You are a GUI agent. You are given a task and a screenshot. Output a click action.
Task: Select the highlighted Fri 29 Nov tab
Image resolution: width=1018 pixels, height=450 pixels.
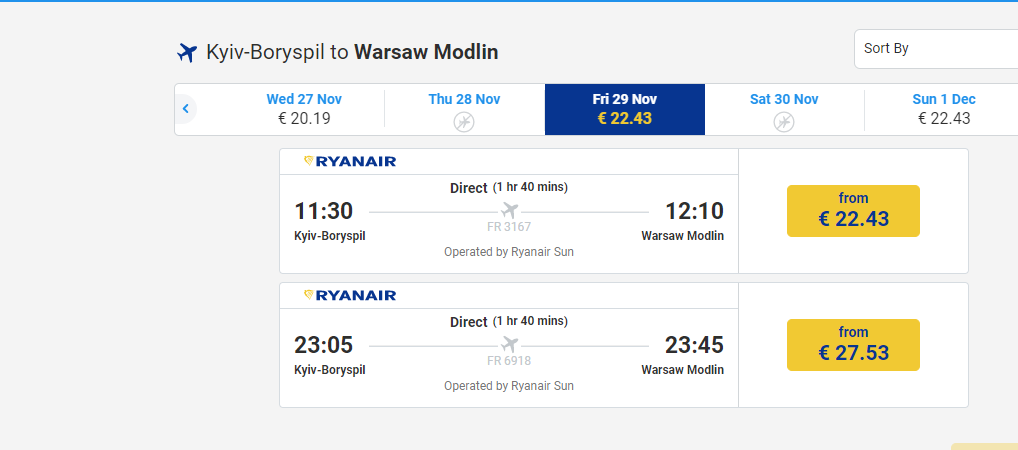(625, 109)
